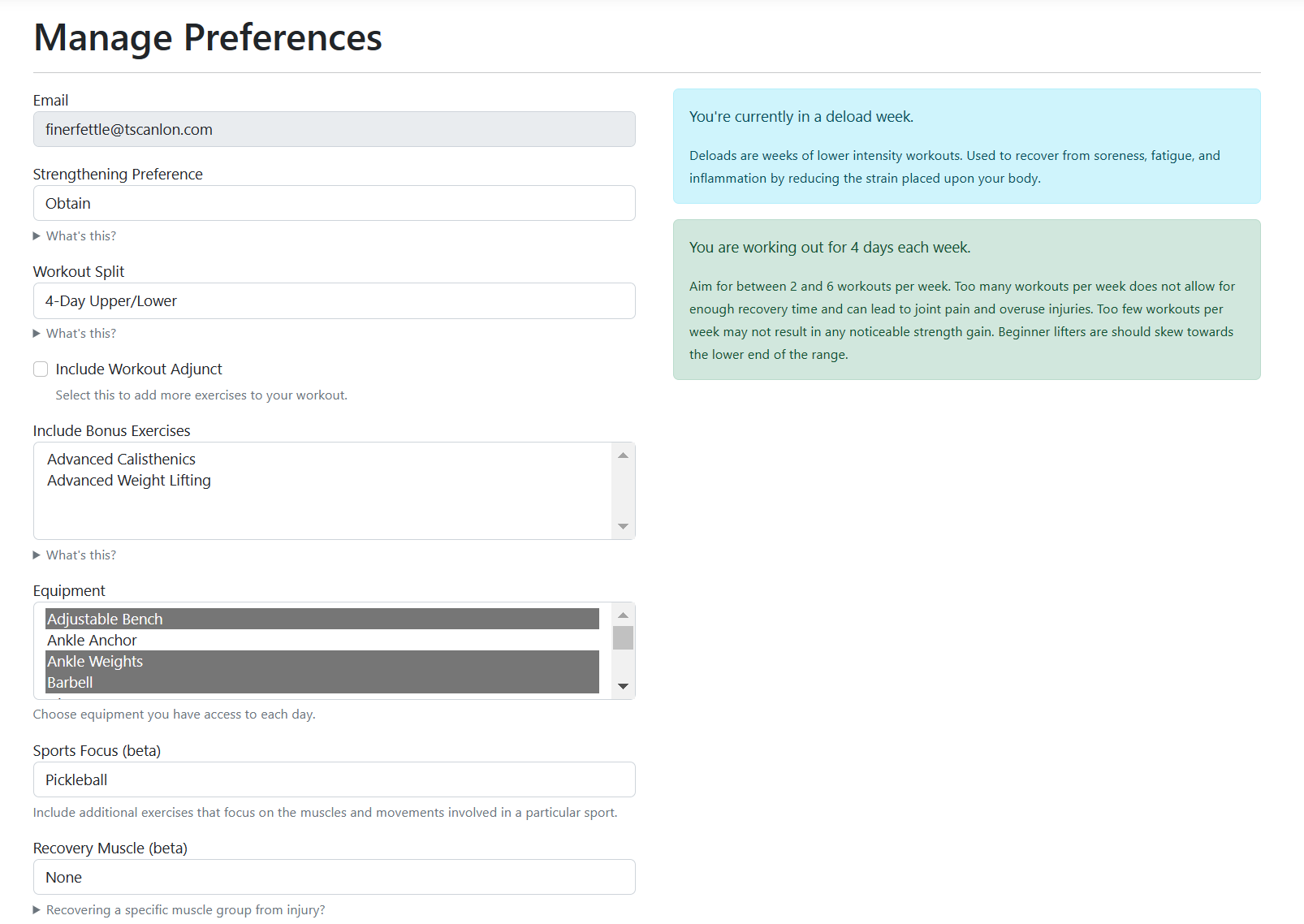Deselect Adjustable Bench in Equipment list

coord(322,620)
